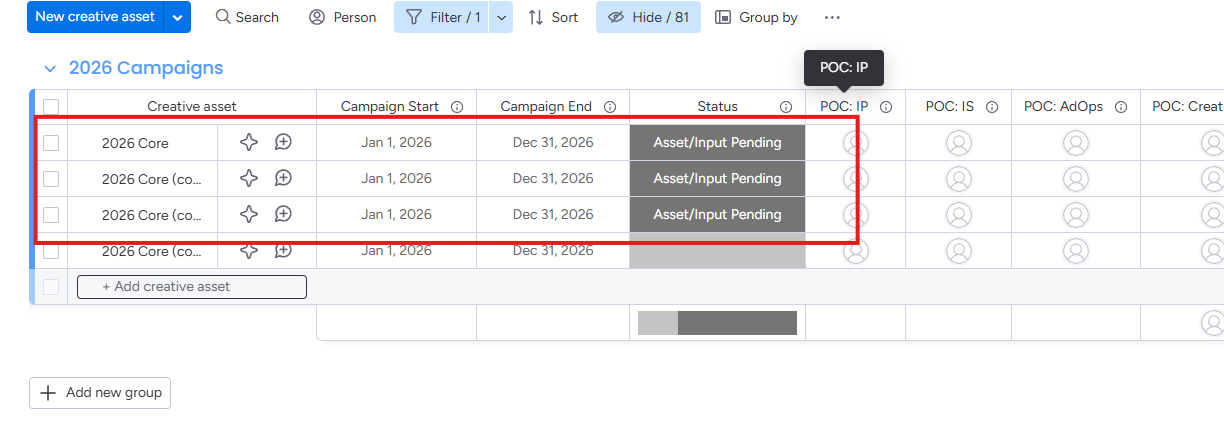The height and width of the screenshot is (433, 1224).
Task: Tick the checkbox for the first 2026 Core row
Action: [x=51, y=143]
